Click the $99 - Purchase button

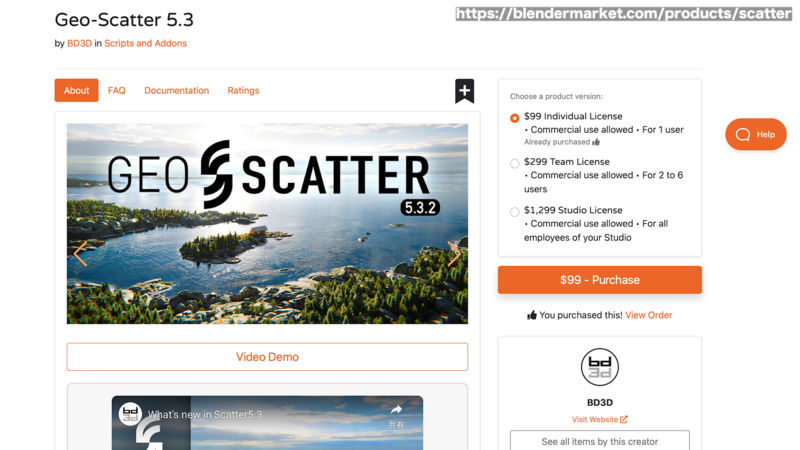(599, 280)
